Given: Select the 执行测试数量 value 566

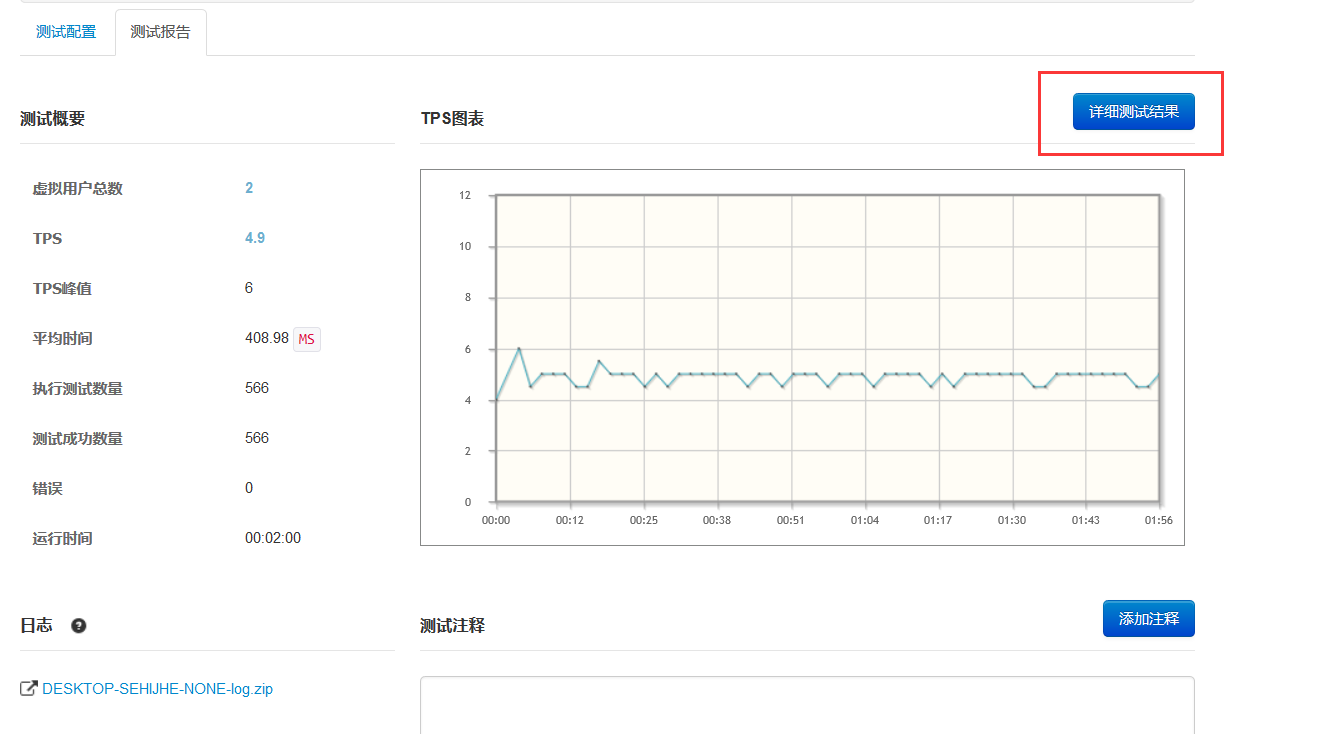Looking at the screenshot, I should (257, 388).
